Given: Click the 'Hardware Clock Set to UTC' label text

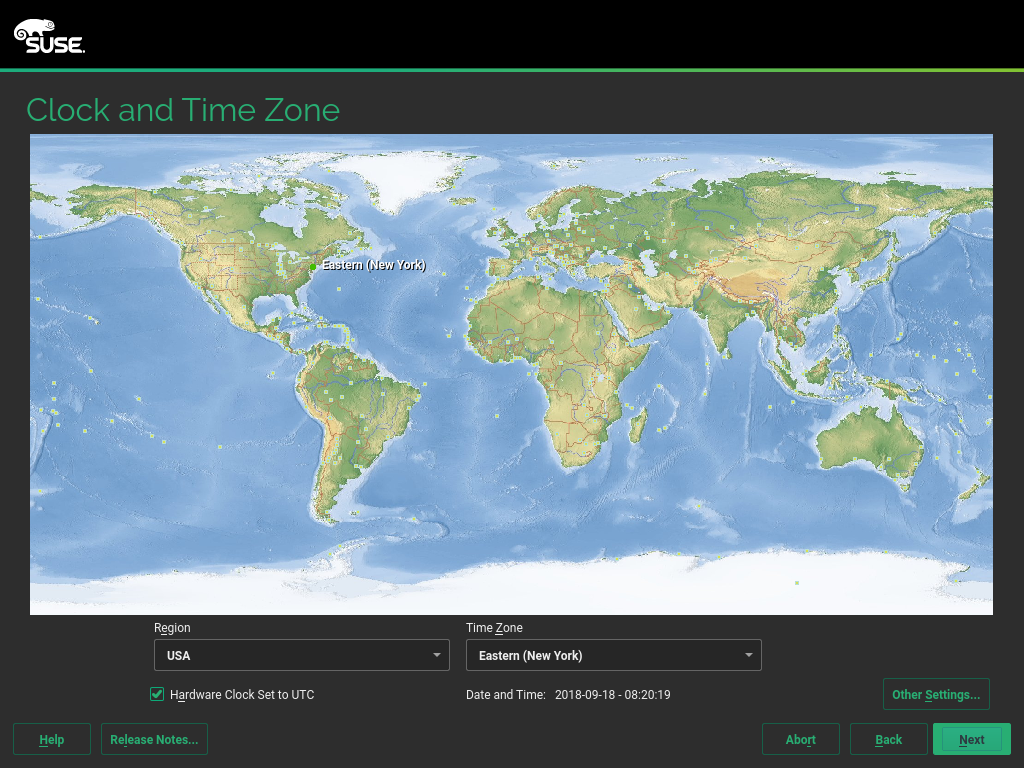Looking at the screenshot, I should [242, 694].
